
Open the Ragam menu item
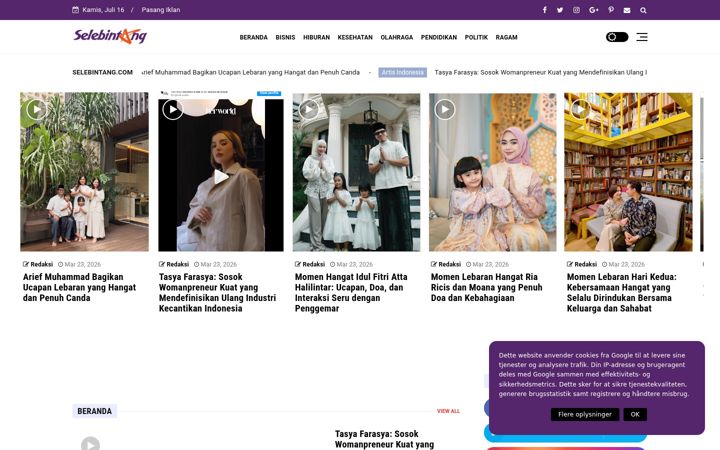506,37
